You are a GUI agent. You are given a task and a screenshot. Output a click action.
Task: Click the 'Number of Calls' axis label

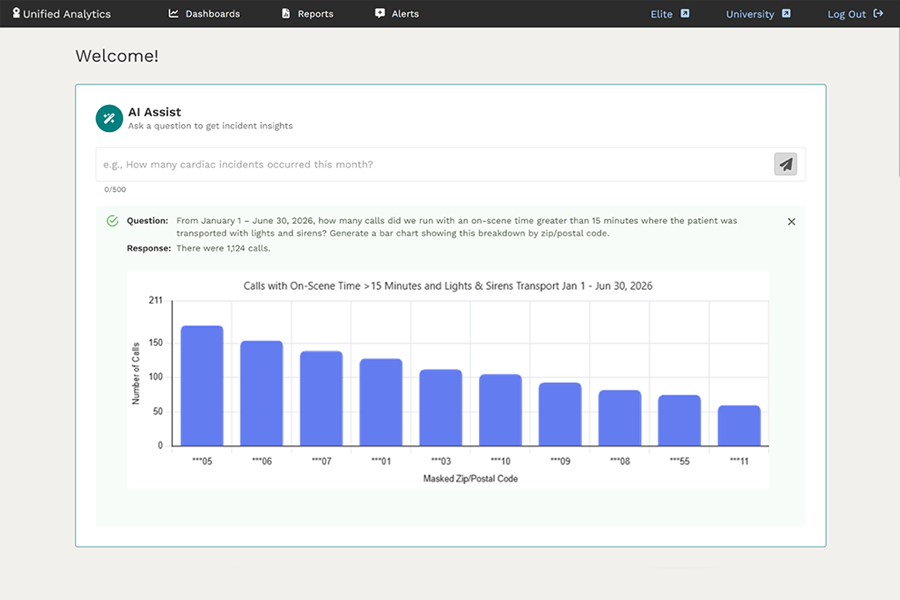coord(136,373)
